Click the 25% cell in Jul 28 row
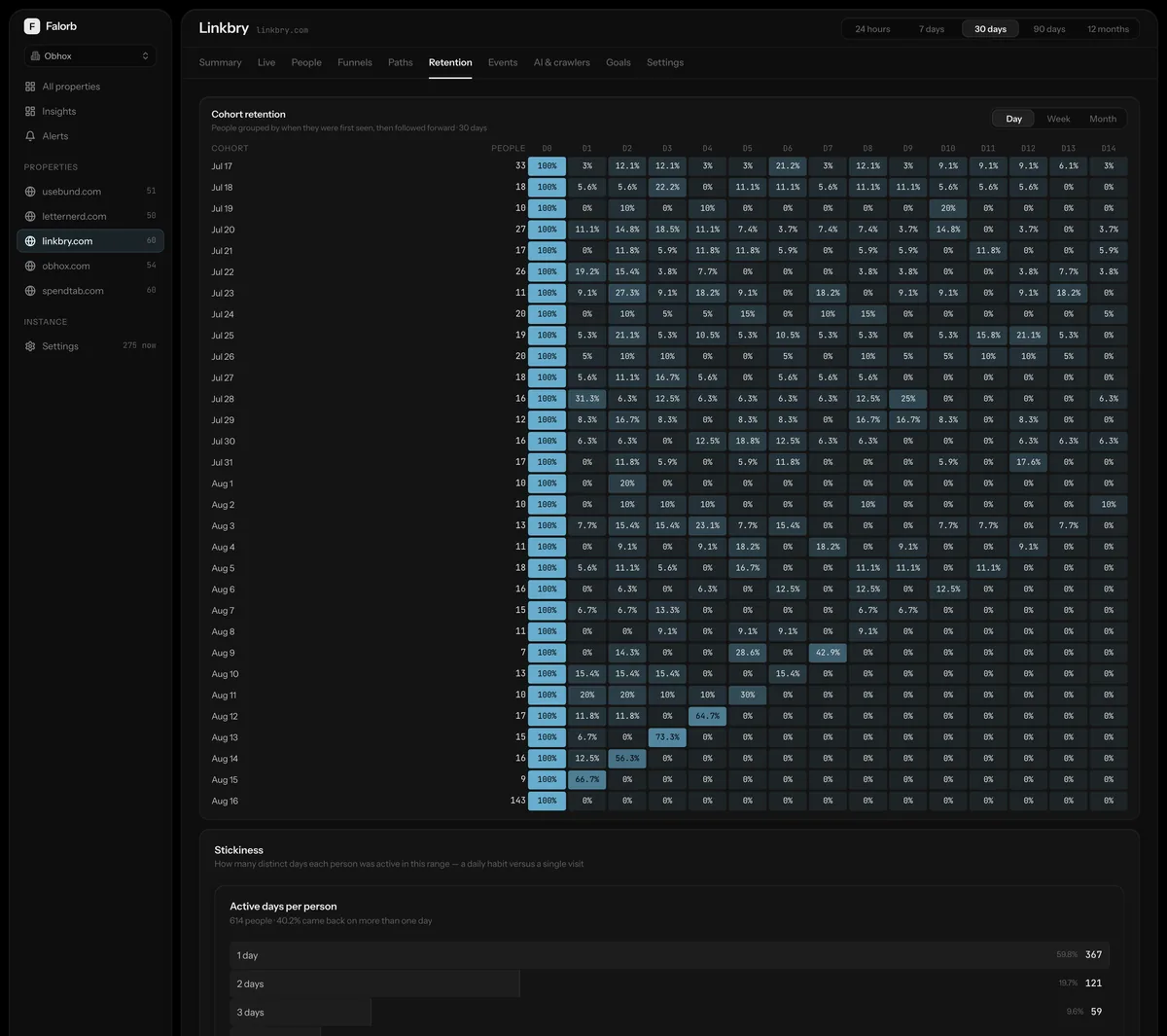 coord(907,399)
